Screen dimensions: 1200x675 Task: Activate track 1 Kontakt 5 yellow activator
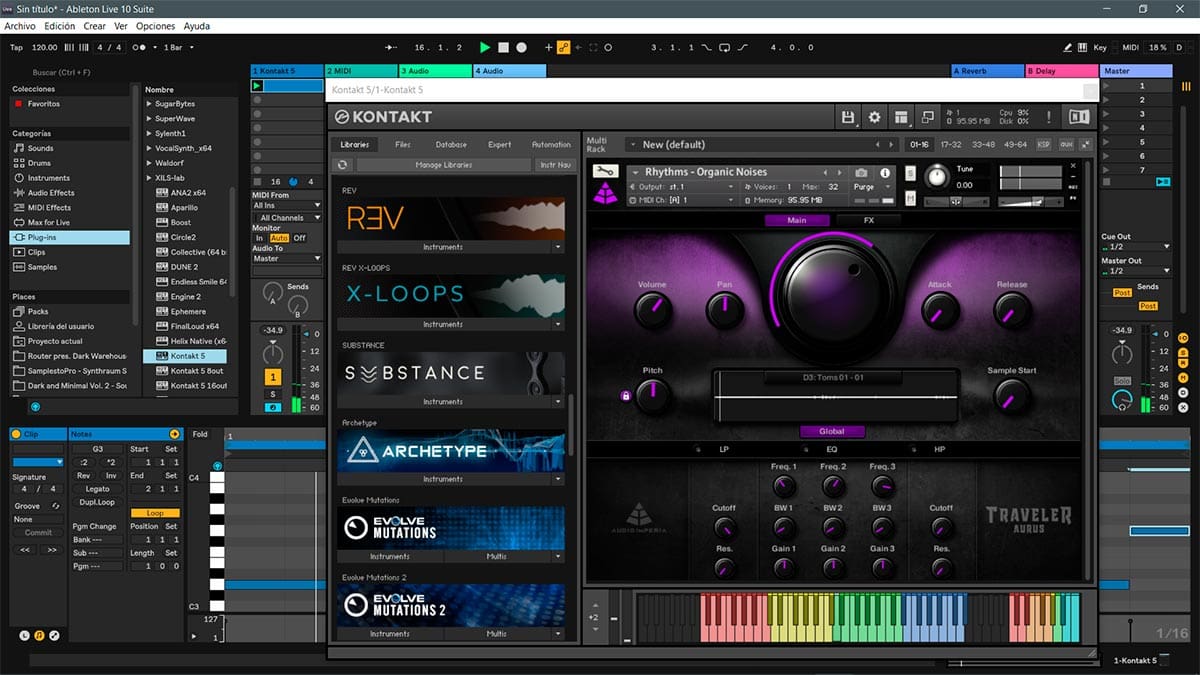coord(272,377)
